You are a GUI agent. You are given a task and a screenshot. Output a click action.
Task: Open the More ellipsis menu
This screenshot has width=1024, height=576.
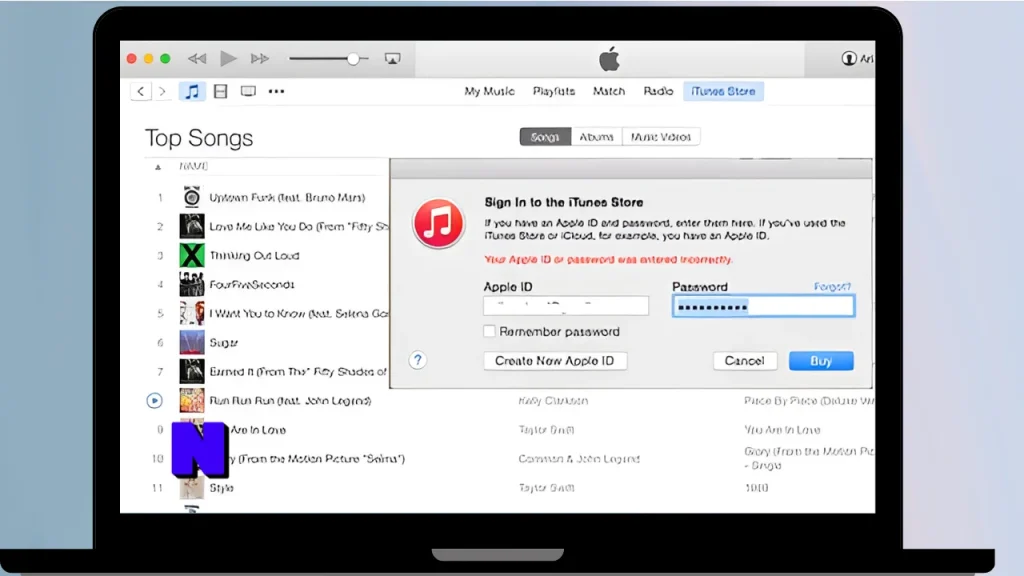(x=276, y=91)
